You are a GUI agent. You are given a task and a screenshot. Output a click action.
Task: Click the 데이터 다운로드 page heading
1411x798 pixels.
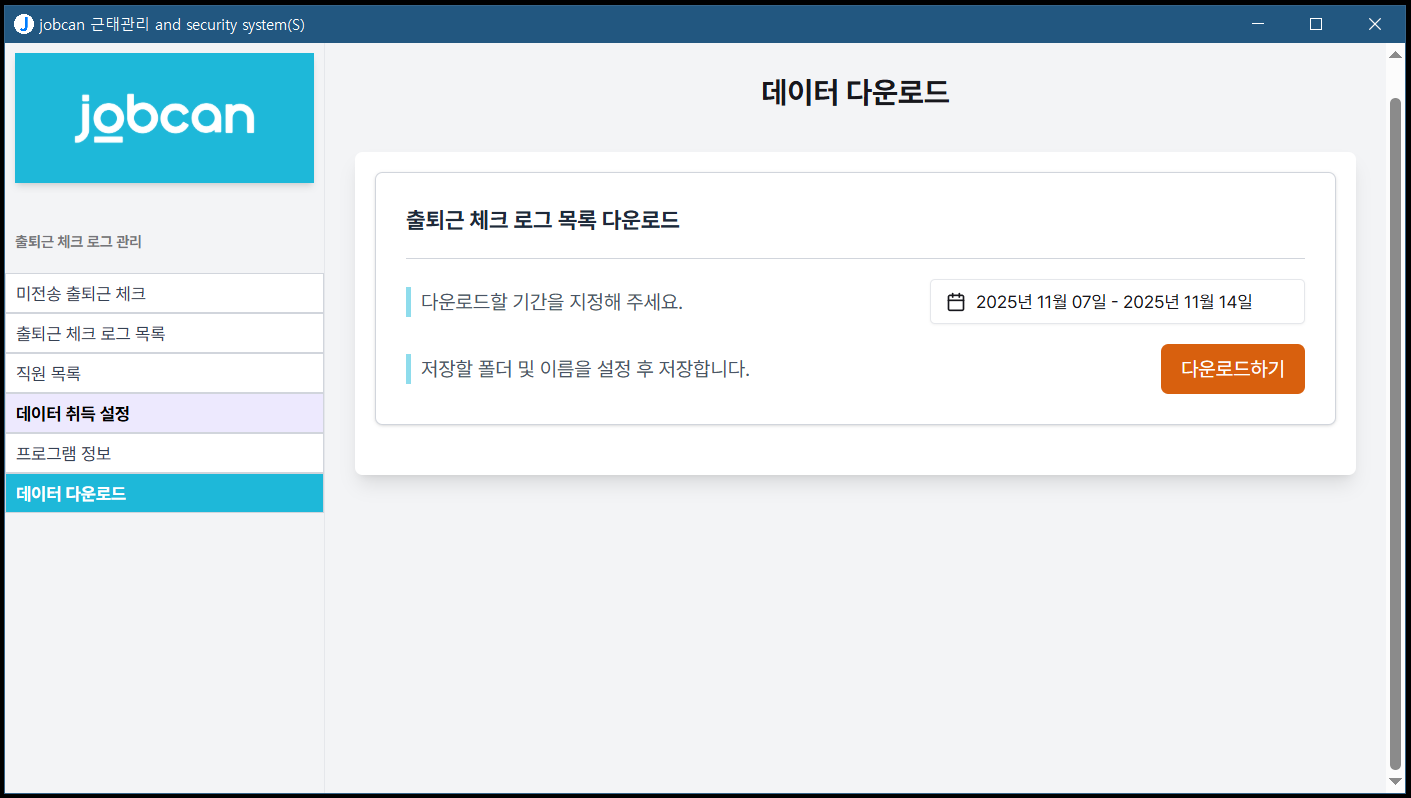855,93
